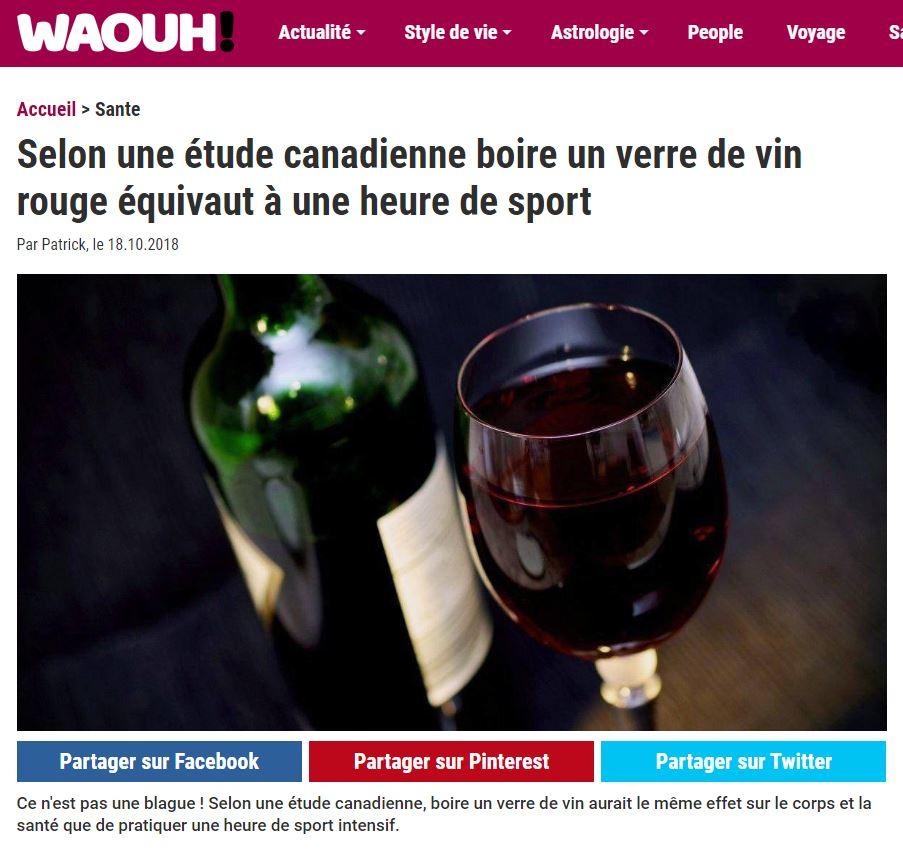Viewport: 903px width, 854px height.
Task: Go to the People section
Action: 715,32
